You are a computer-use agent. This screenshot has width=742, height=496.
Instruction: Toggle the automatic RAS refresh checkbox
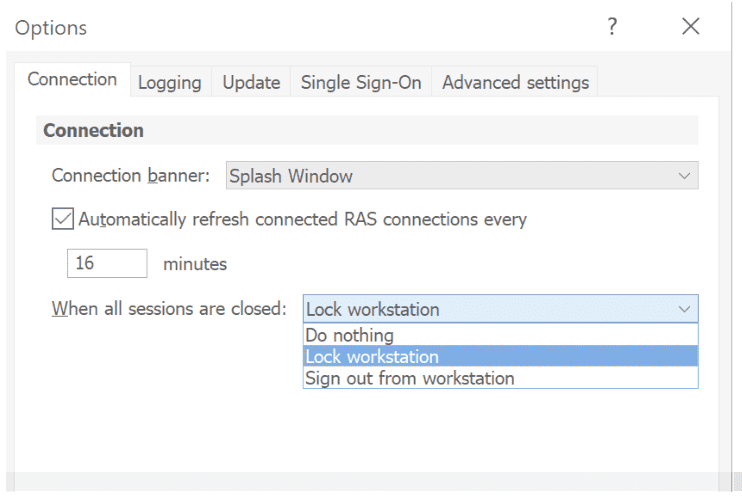click(x=63, y=219)
